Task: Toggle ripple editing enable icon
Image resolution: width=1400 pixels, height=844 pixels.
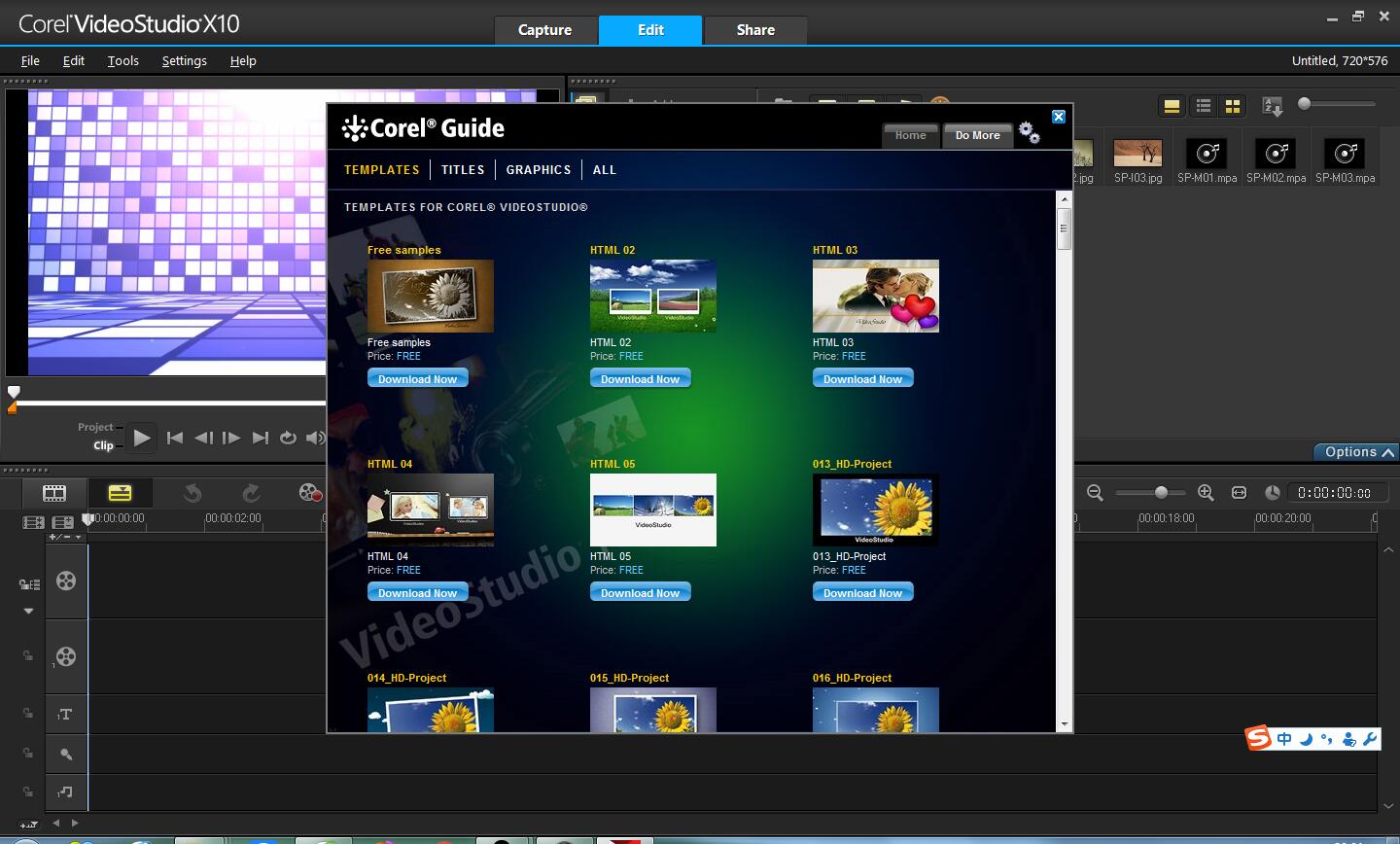Action: pyautogui.click(x=29, y=584)
